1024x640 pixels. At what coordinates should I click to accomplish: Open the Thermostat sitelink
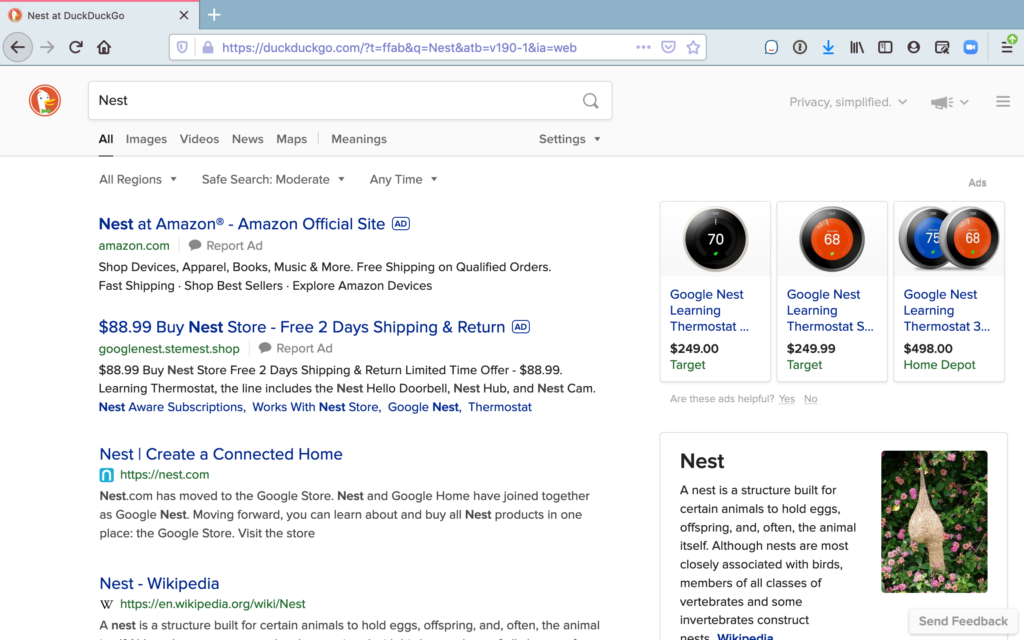click(x=500, y=407)
